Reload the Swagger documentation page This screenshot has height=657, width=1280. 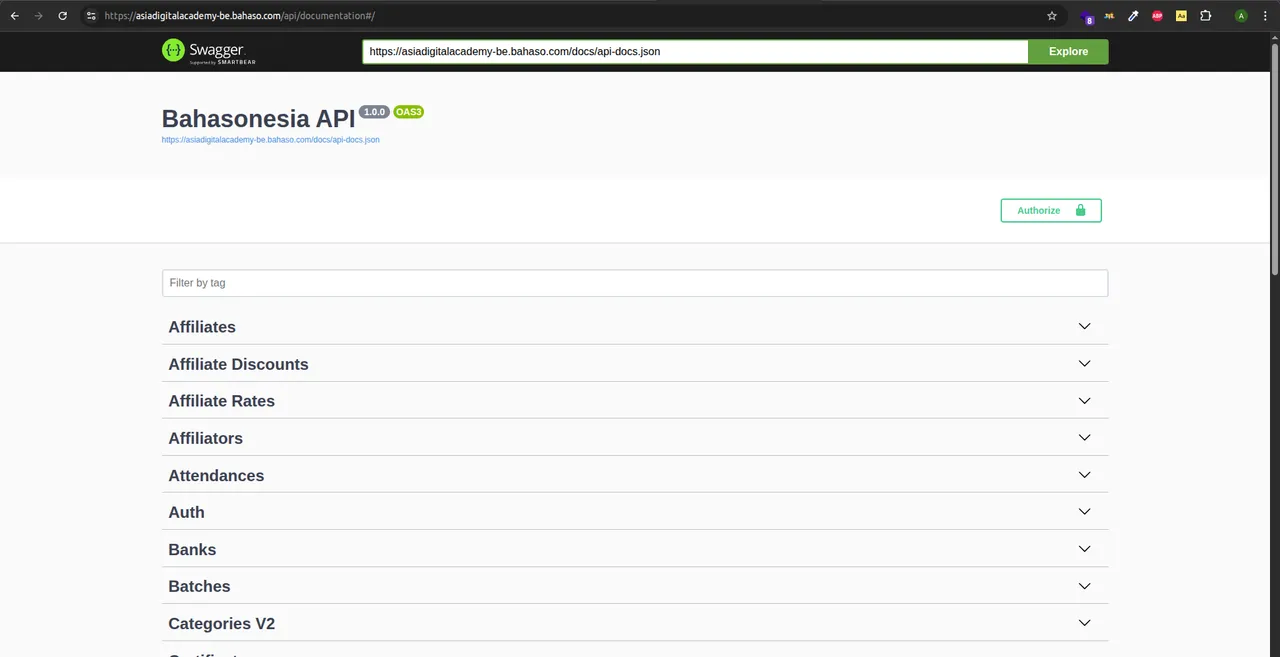pos(63,16)
